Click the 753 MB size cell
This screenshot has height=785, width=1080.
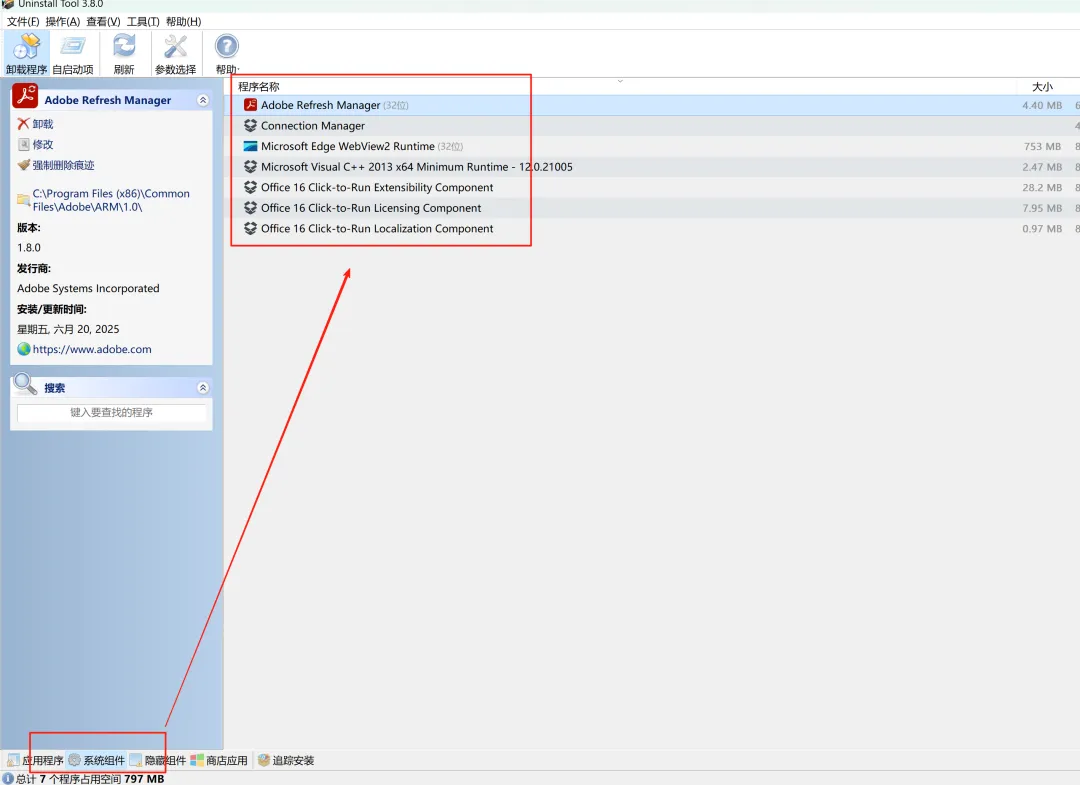[x=1042, y=147]
